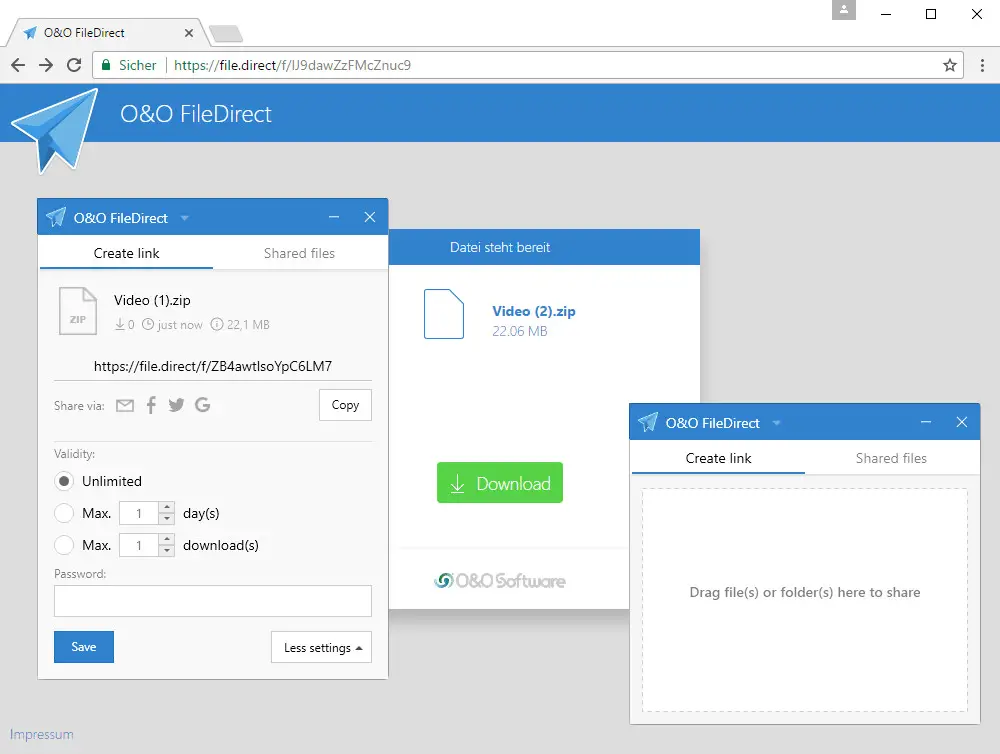Open title dropdown arrow in left FileDirect window
The image size is (1000, 754).
click(x=185, y=218)
